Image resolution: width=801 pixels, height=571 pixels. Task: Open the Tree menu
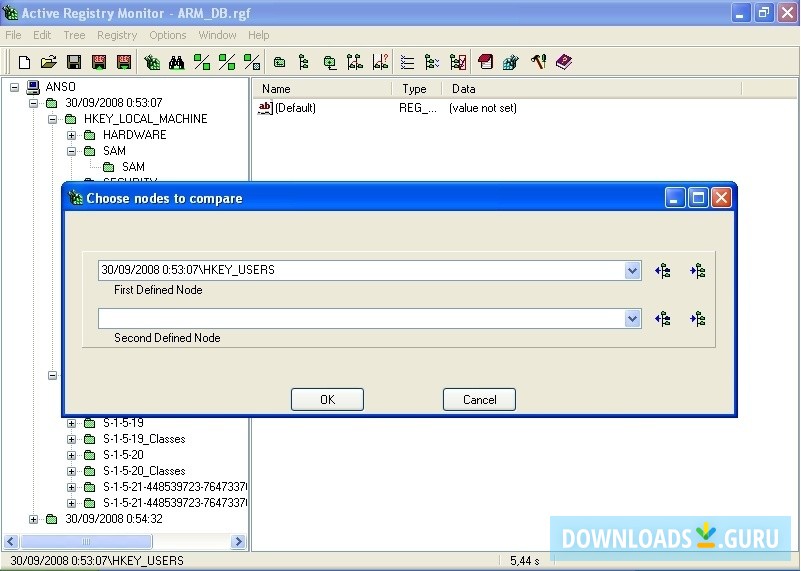tap(74, 35)
